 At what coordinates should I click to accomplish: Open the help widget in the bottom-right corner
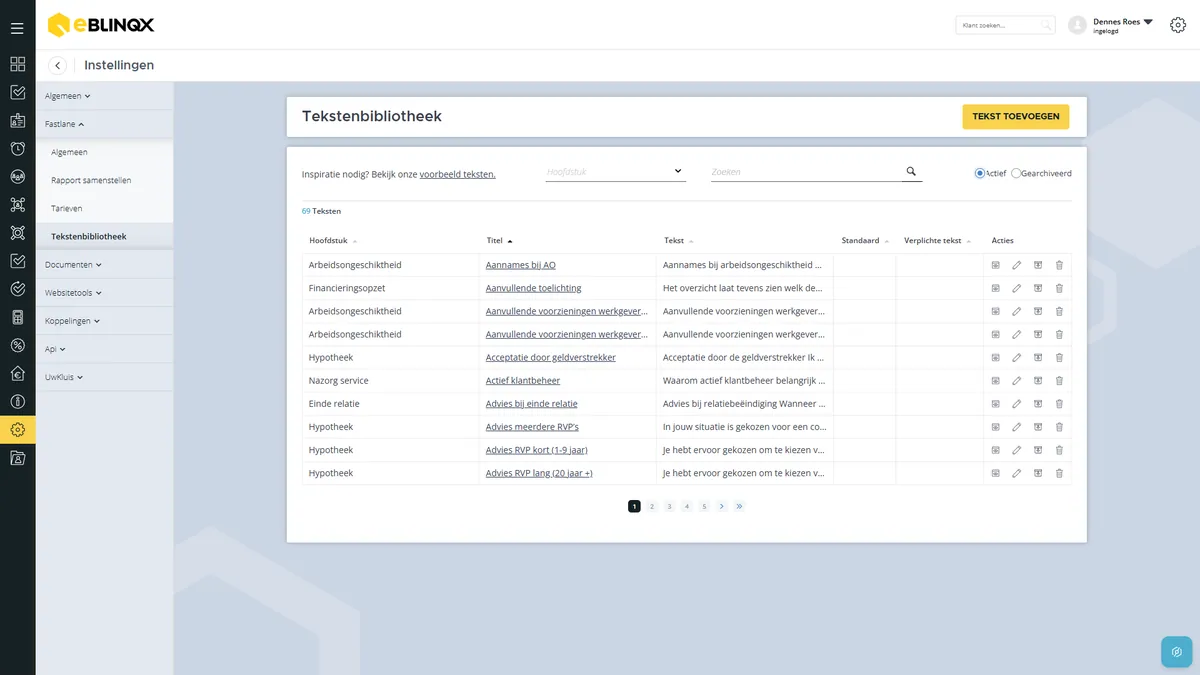coord(1176,652)
